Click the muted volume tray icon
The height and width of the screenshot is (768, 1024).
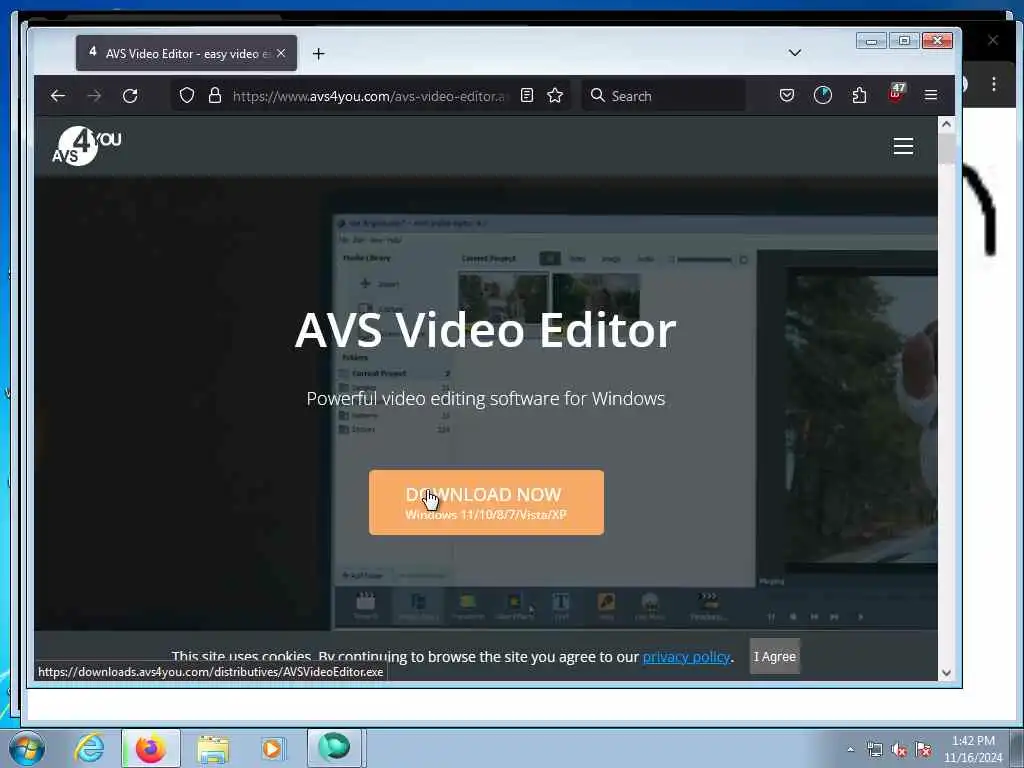[899, 750]
